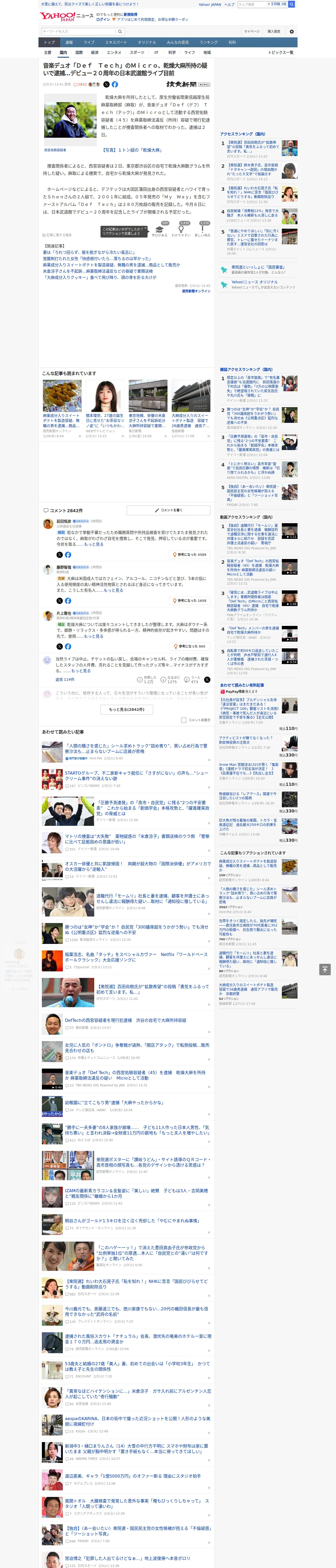
Task: Click the back-to-top arrow button
Action: pyautogui.click(x=325, y=969)
